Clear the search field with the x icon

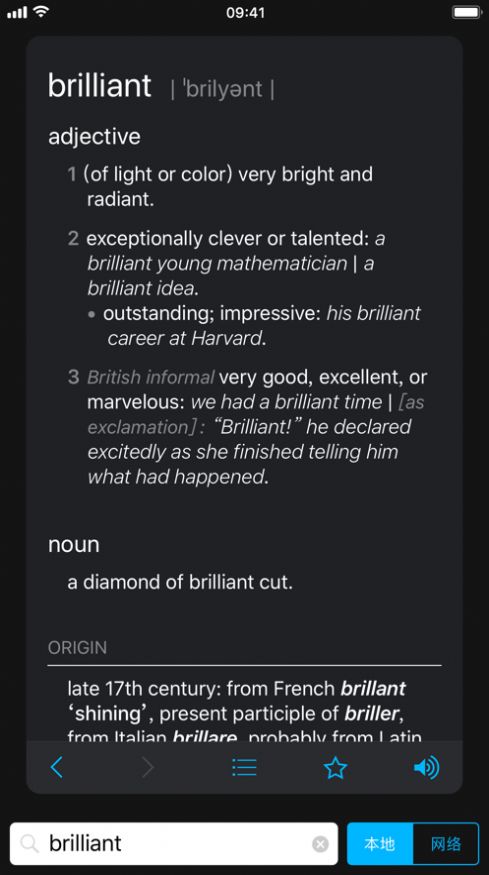point(320,844)
